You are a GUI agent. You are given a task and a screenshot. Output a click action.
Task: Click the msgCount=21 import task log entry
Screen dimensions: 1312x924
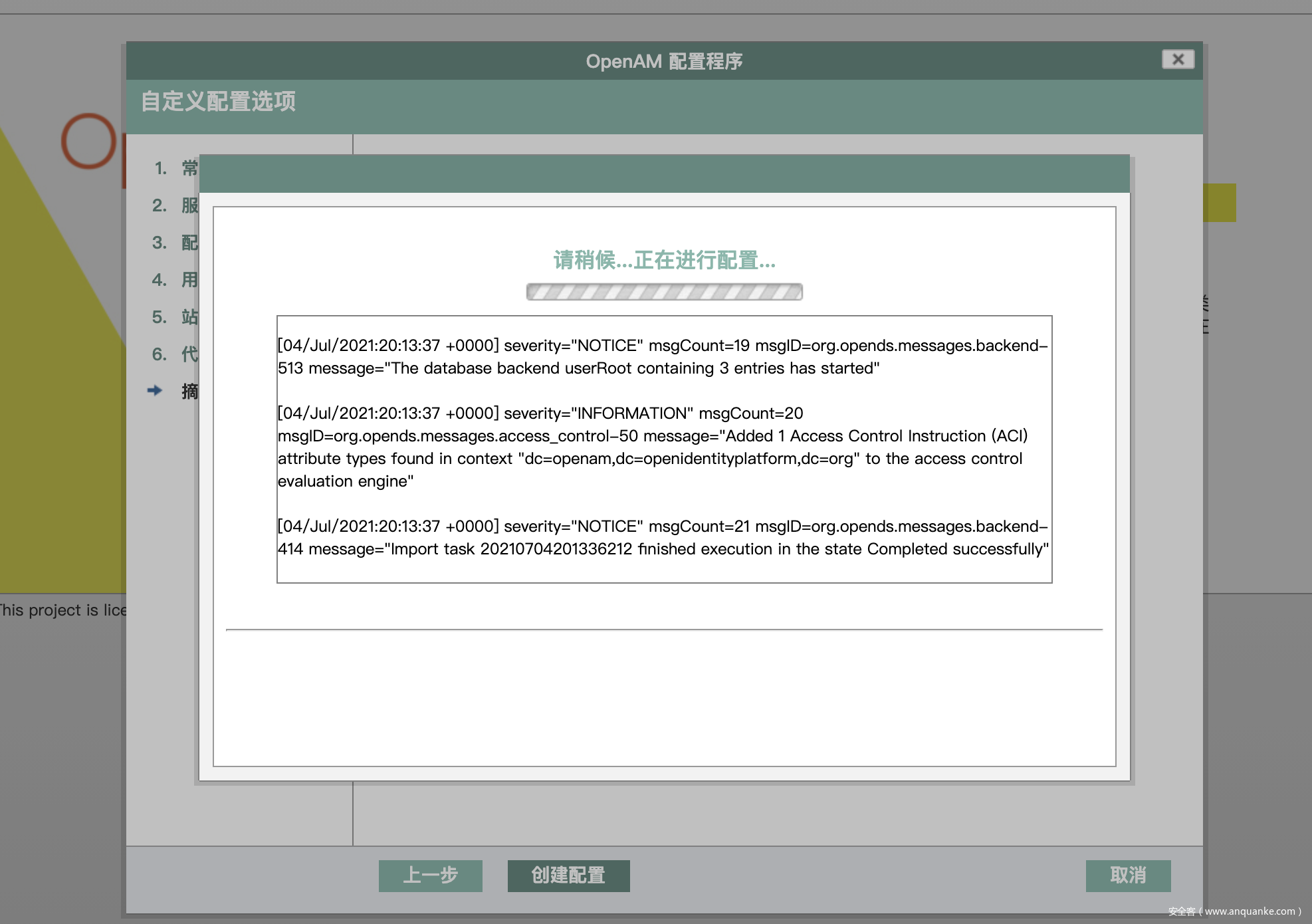662,538
